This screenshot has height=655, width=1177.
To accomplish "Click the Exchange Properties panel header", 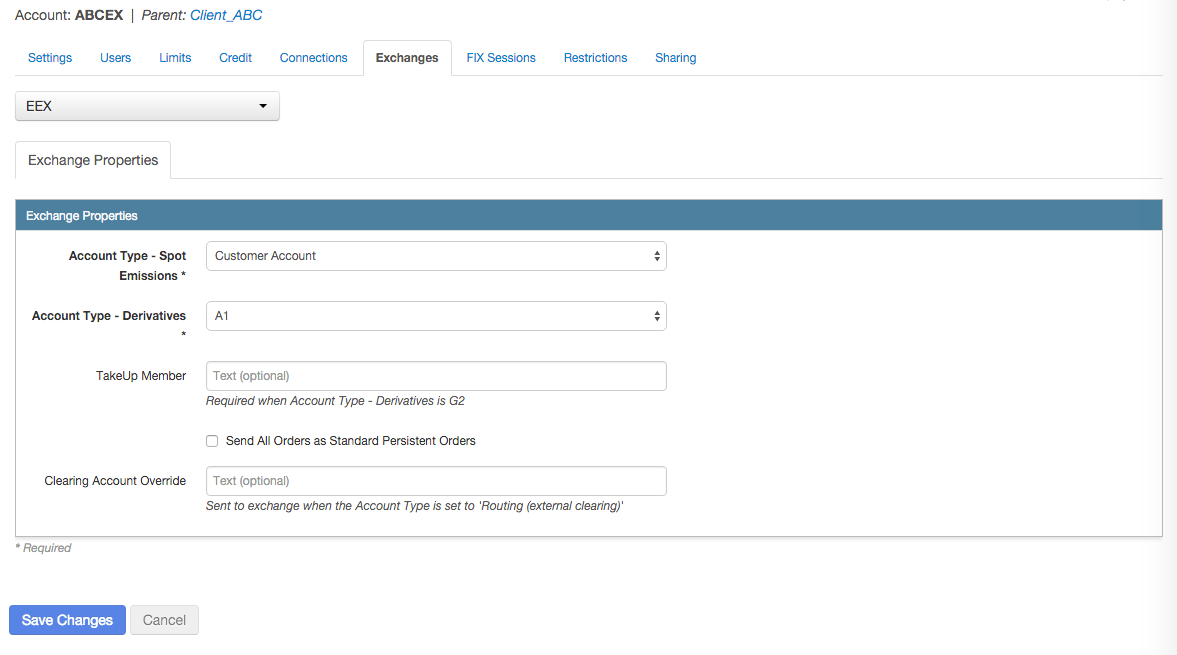I will click(588, 215).
